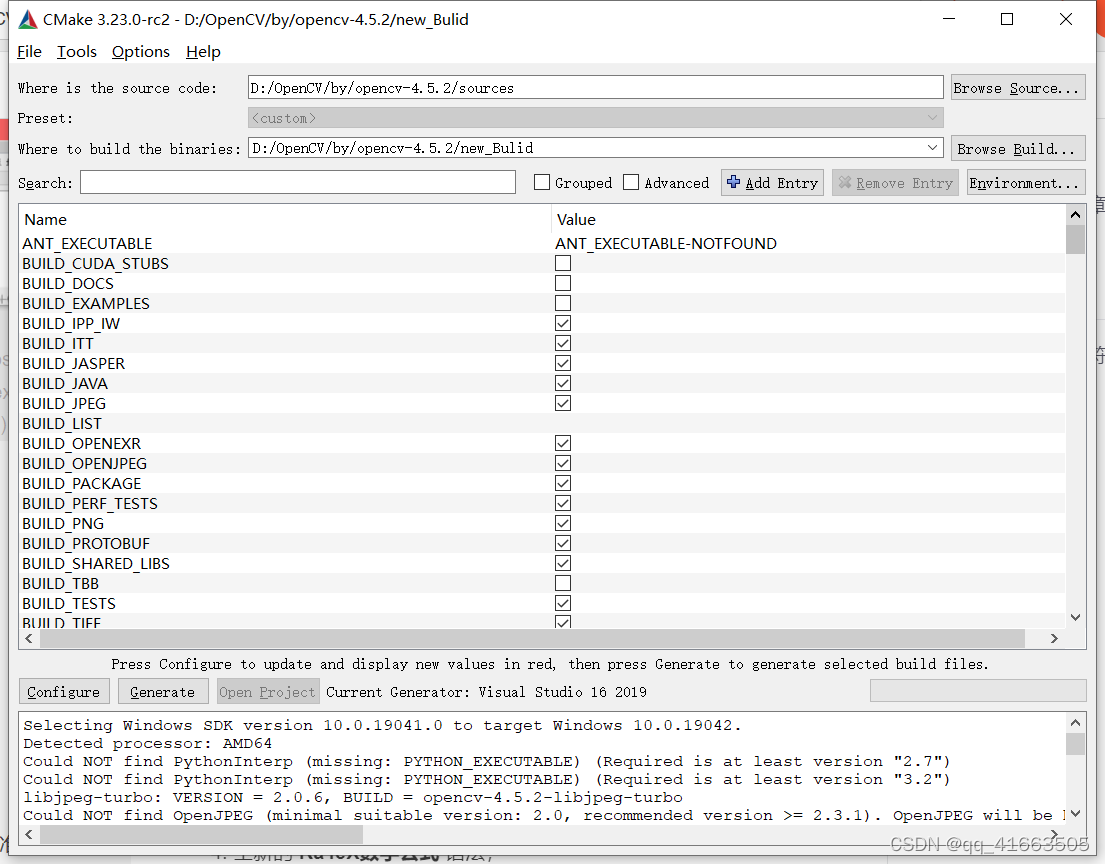The width and height of the screenshot is (1105, 864).
Task: Select the BUILD_TBB entry name
Action: [x=61, y=584]
